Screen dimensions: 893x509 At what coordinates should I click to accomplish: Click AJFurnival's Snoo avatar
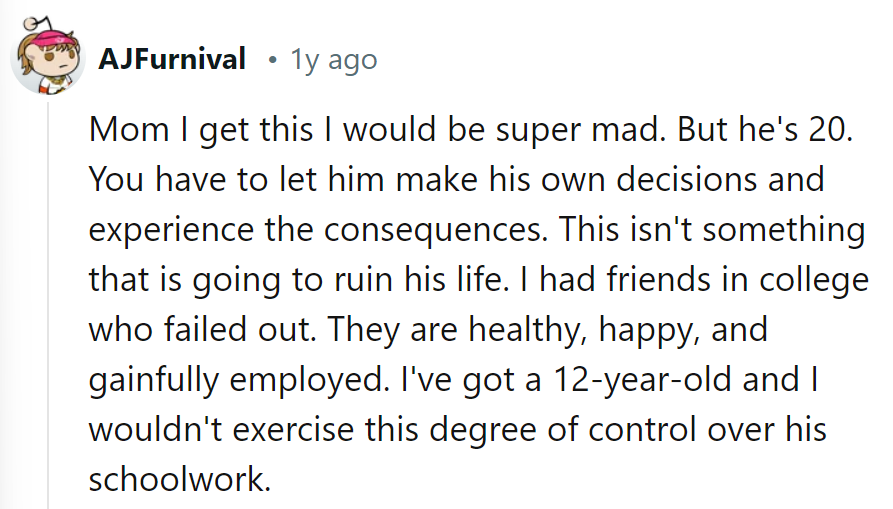pos(47,61)
